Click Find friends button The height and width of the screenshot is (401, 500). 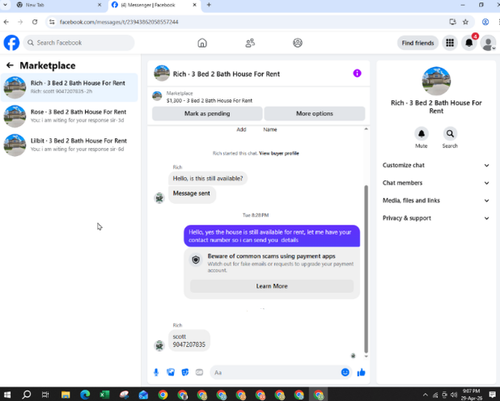point(418,43)
